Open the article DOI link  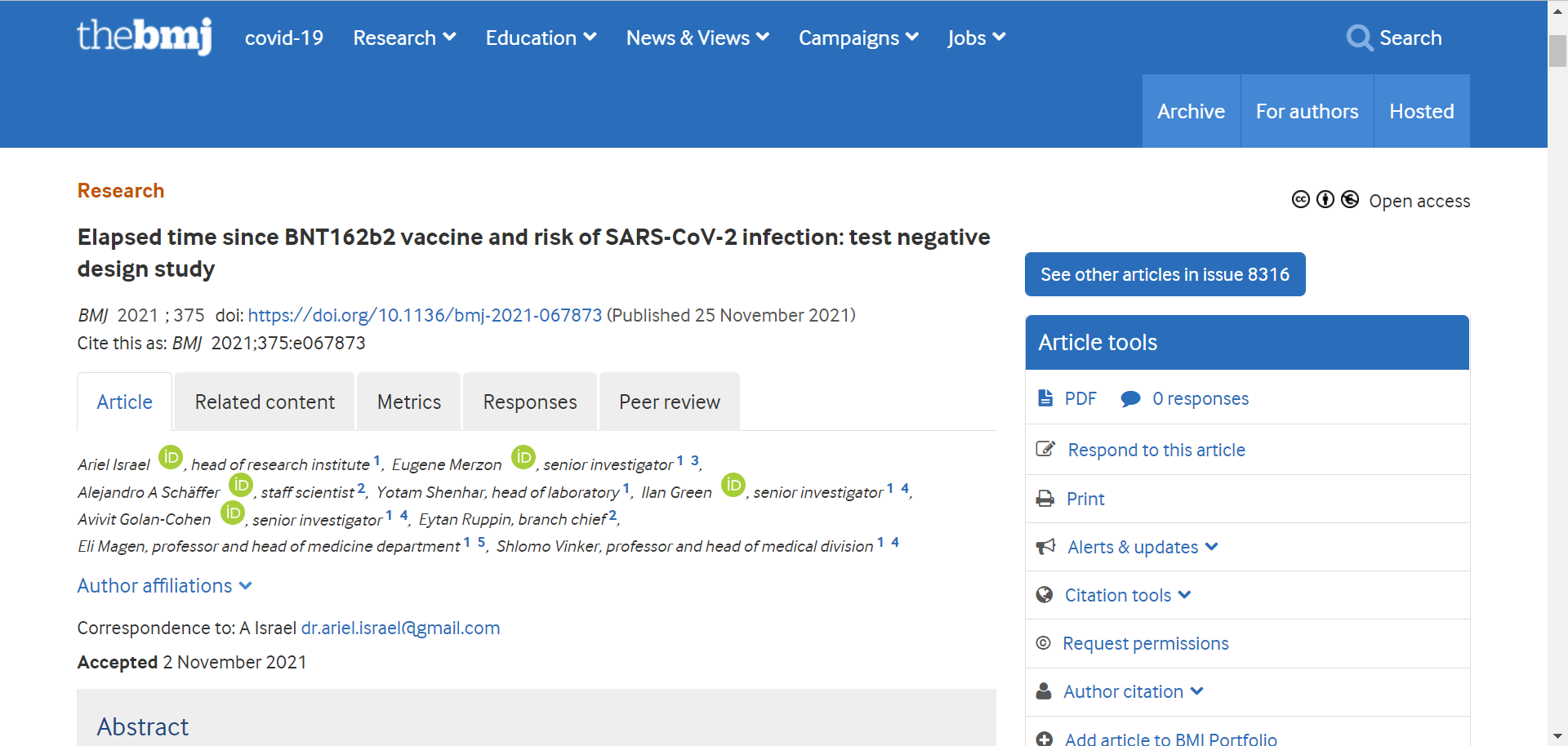425,315
